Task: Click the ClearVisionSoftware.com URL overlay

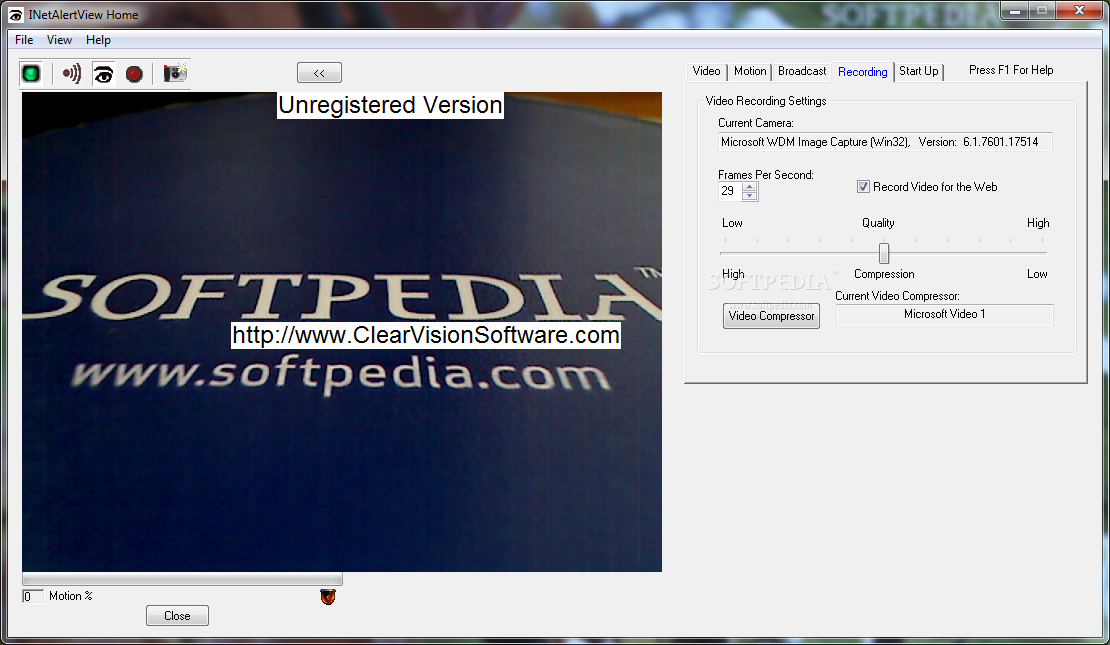Action: (426, 335)
